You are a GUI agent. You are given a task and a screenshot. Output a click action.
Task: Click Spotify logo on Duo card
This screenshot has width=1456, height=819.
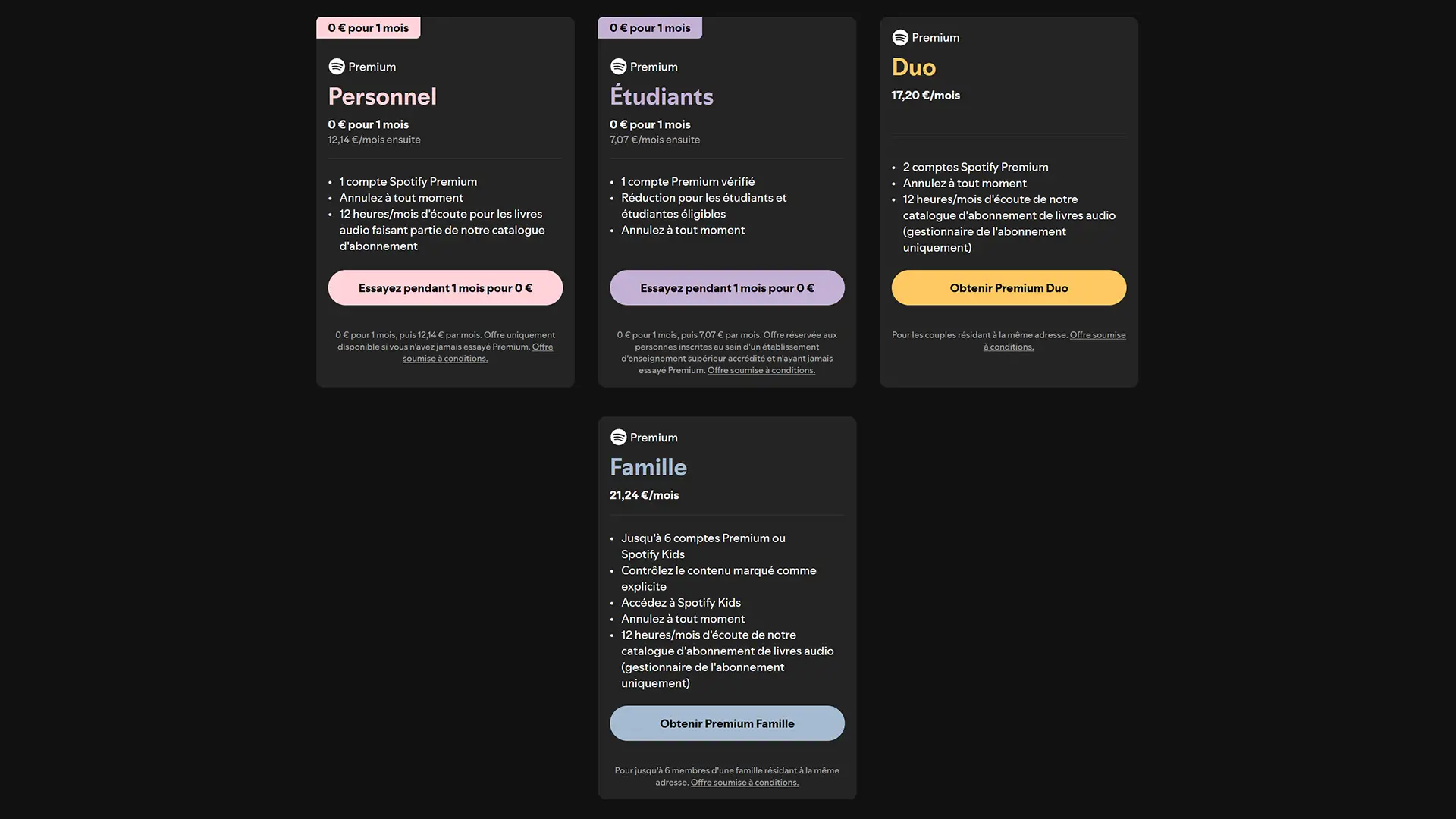(x=900, y=37)
